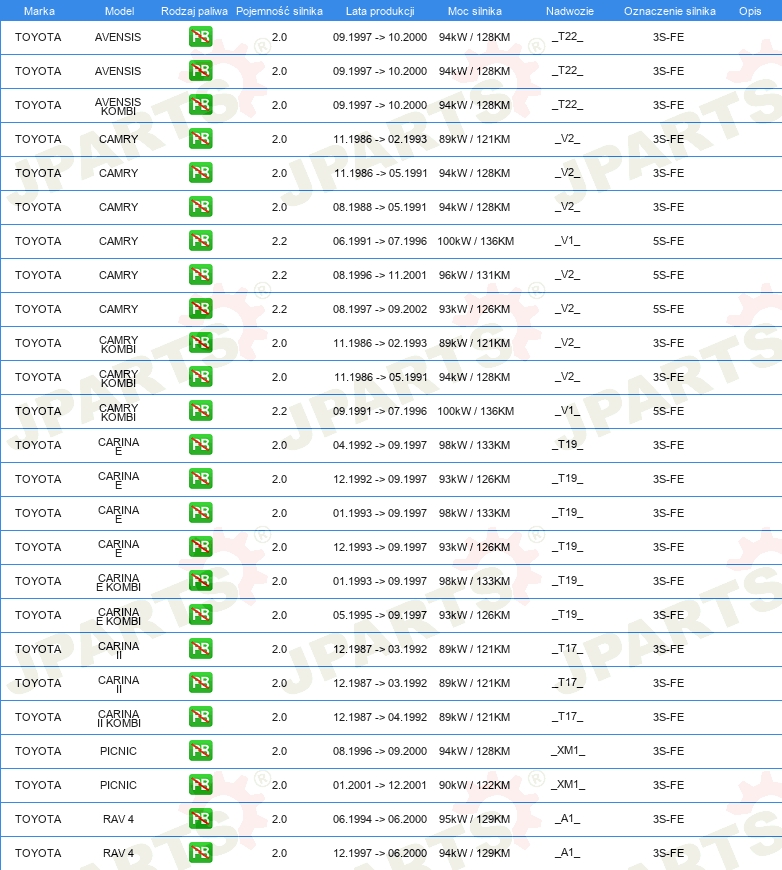Click the Opis column header
Image resolution: width=782 pixels, height=870 pixels.
[x=750, y=11]
